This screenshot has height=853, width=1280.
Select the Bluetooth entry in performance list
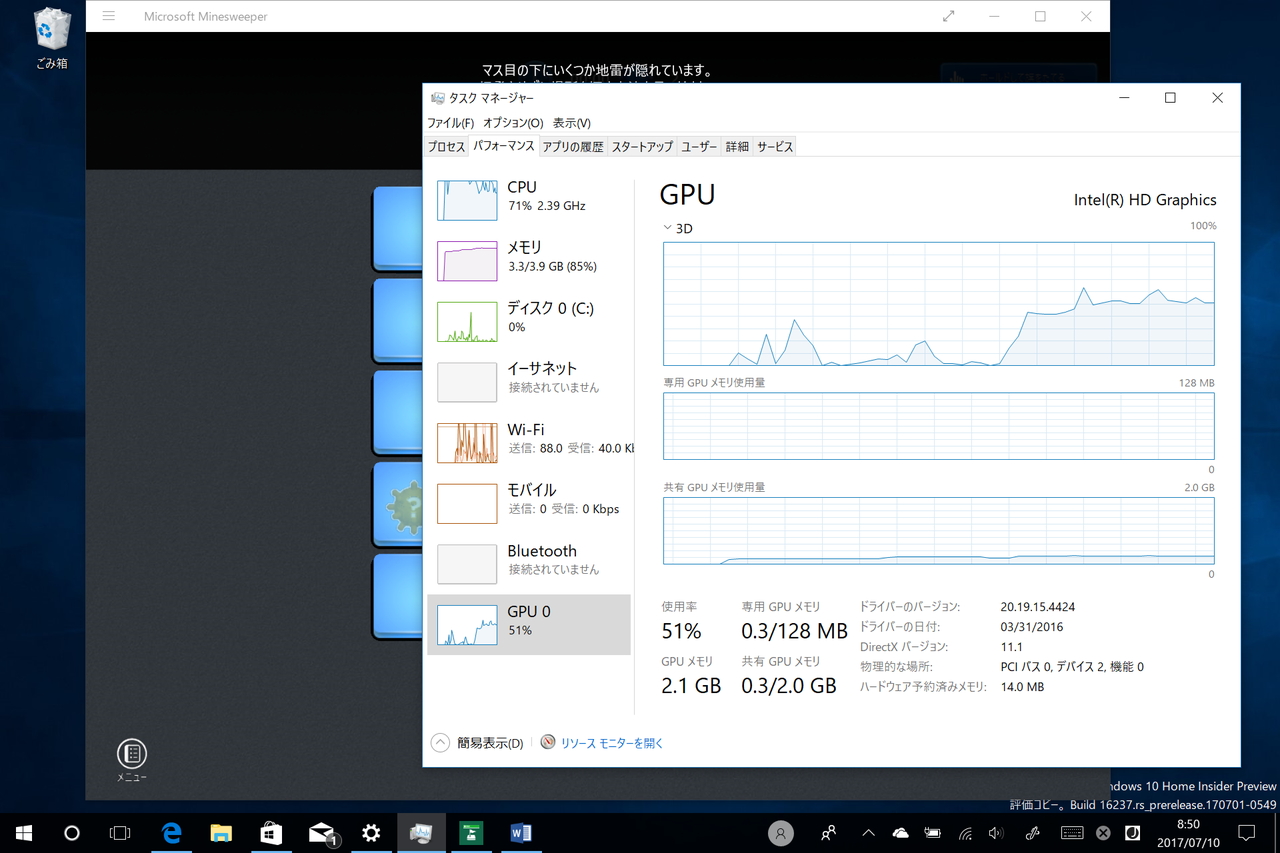[529, 563]
